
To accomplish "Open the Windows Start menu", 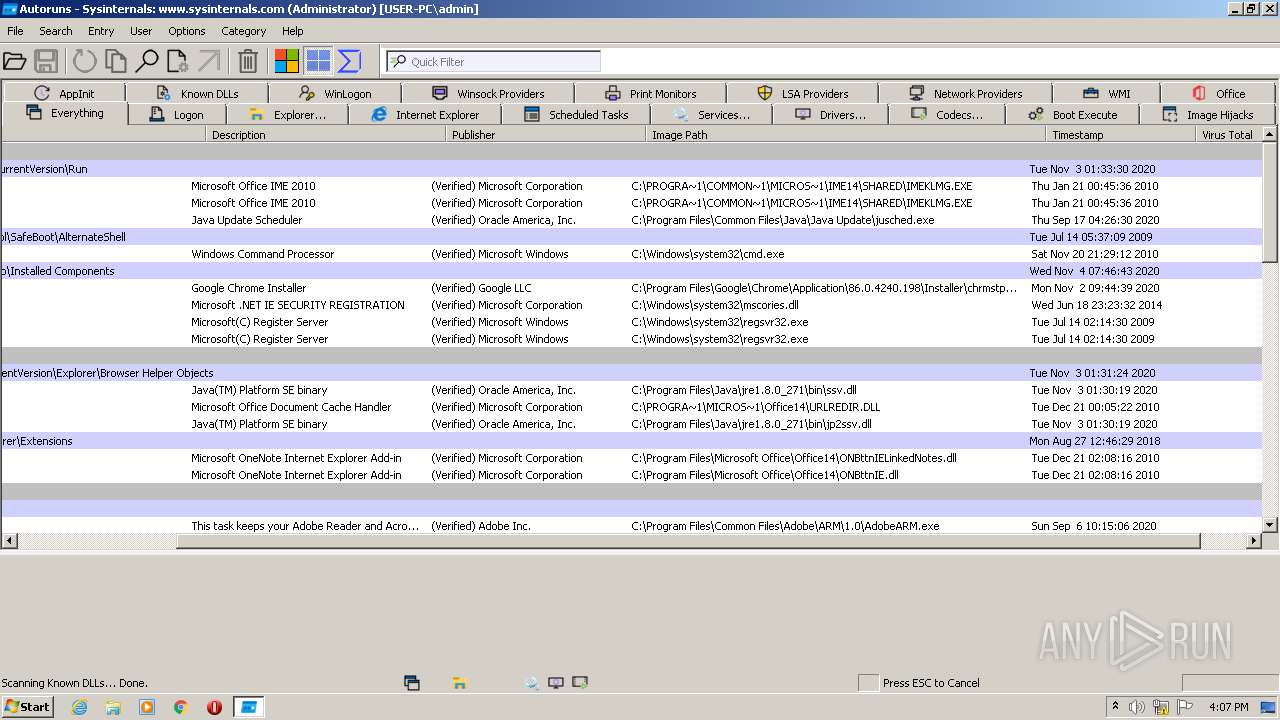I will click(x=28, y=707).
